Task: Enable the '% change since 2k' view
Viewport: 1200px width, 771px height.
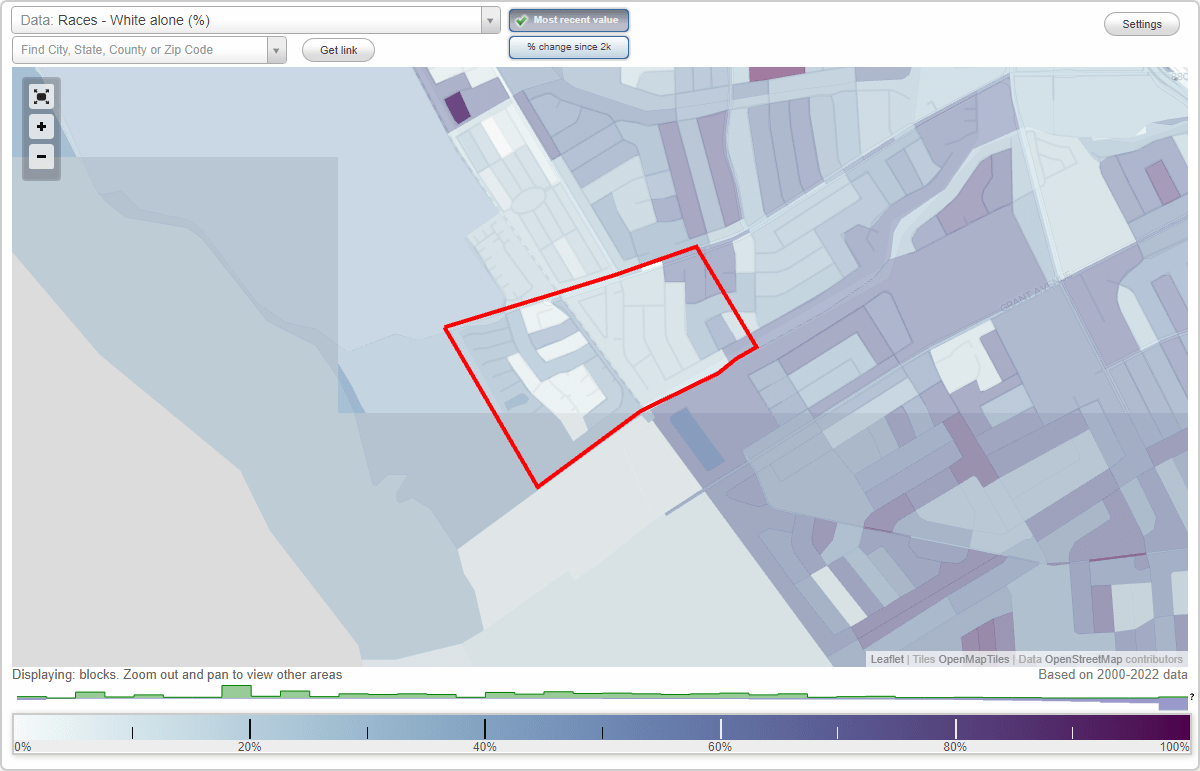Action: 568,46
